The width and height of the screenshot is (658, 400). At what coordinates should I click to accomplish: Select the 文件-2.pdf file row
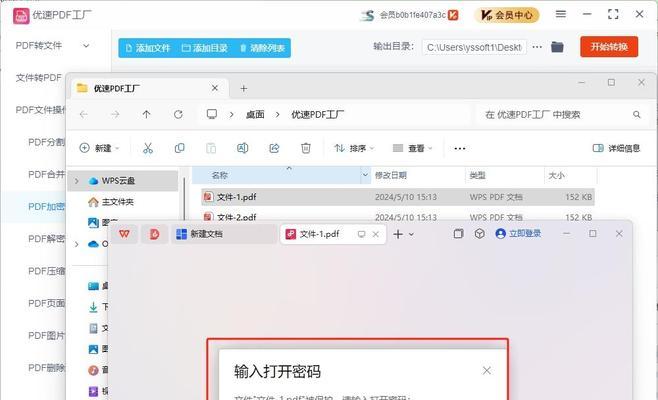[x=397, y=217]
